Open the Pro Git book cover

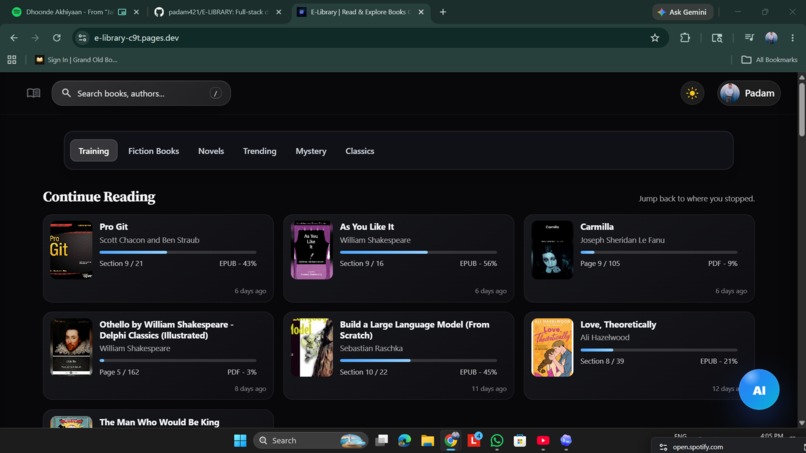[71, 250]
